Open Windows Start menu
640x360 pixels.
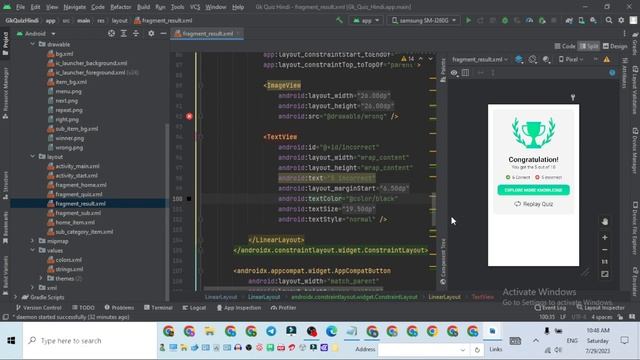tap(11, 340)
